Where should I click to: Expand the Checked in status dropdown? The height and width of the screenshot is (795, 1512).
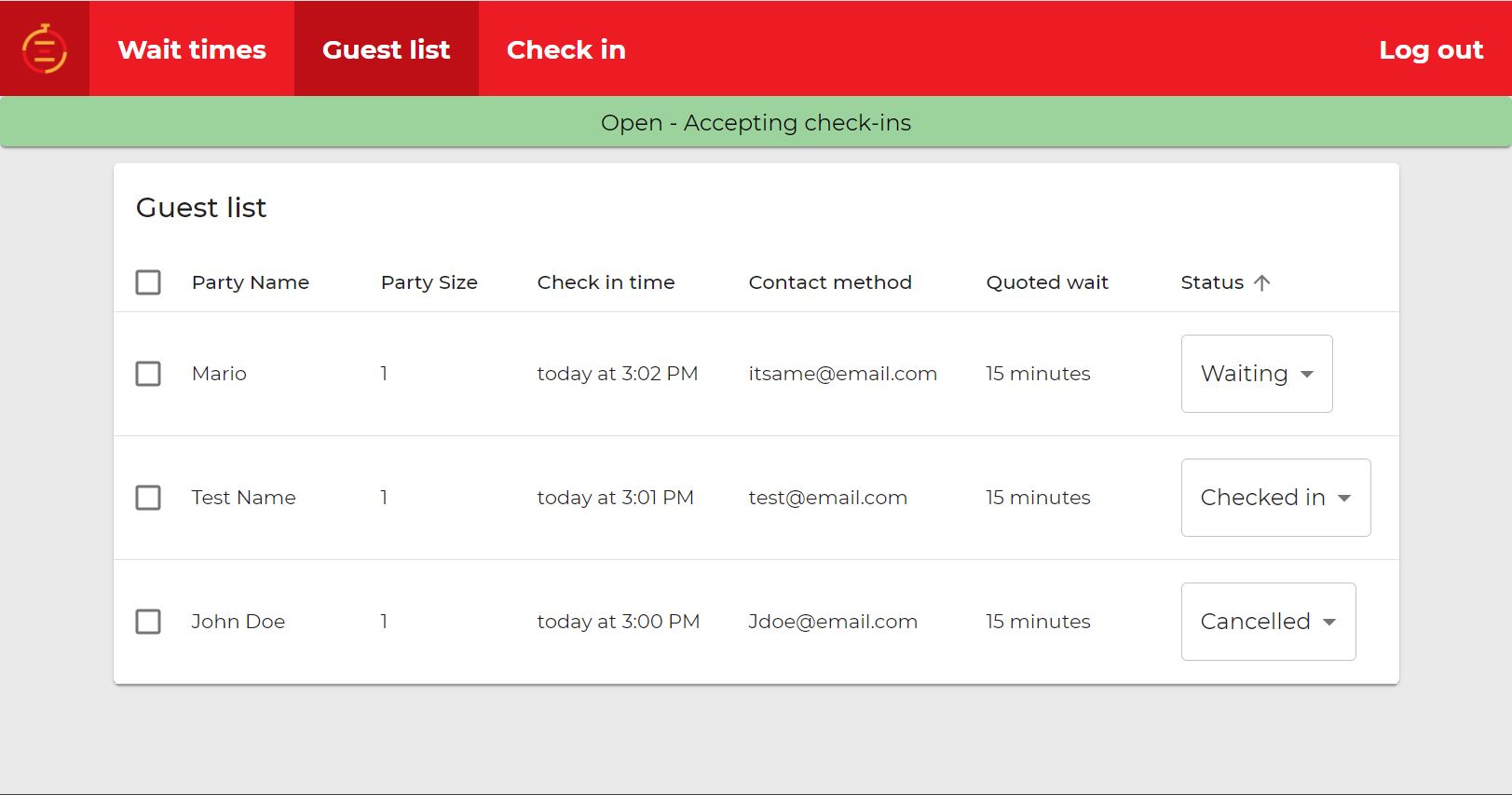point(1274,498)
